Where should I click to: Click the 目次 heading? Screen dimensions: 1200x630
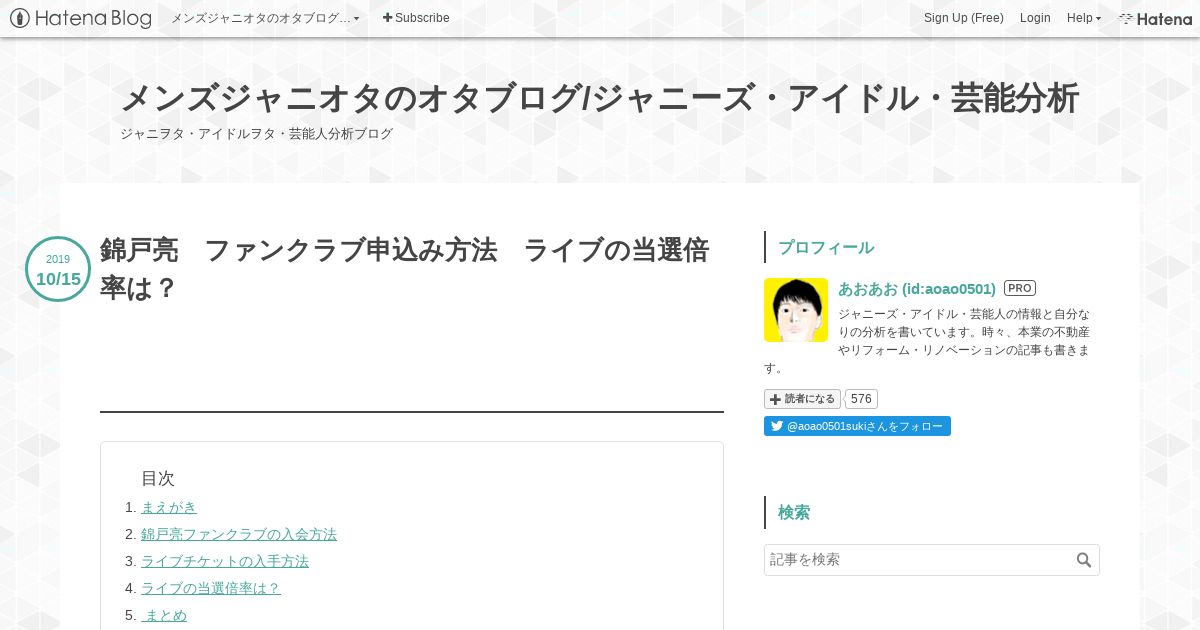[x=158, y=478]
